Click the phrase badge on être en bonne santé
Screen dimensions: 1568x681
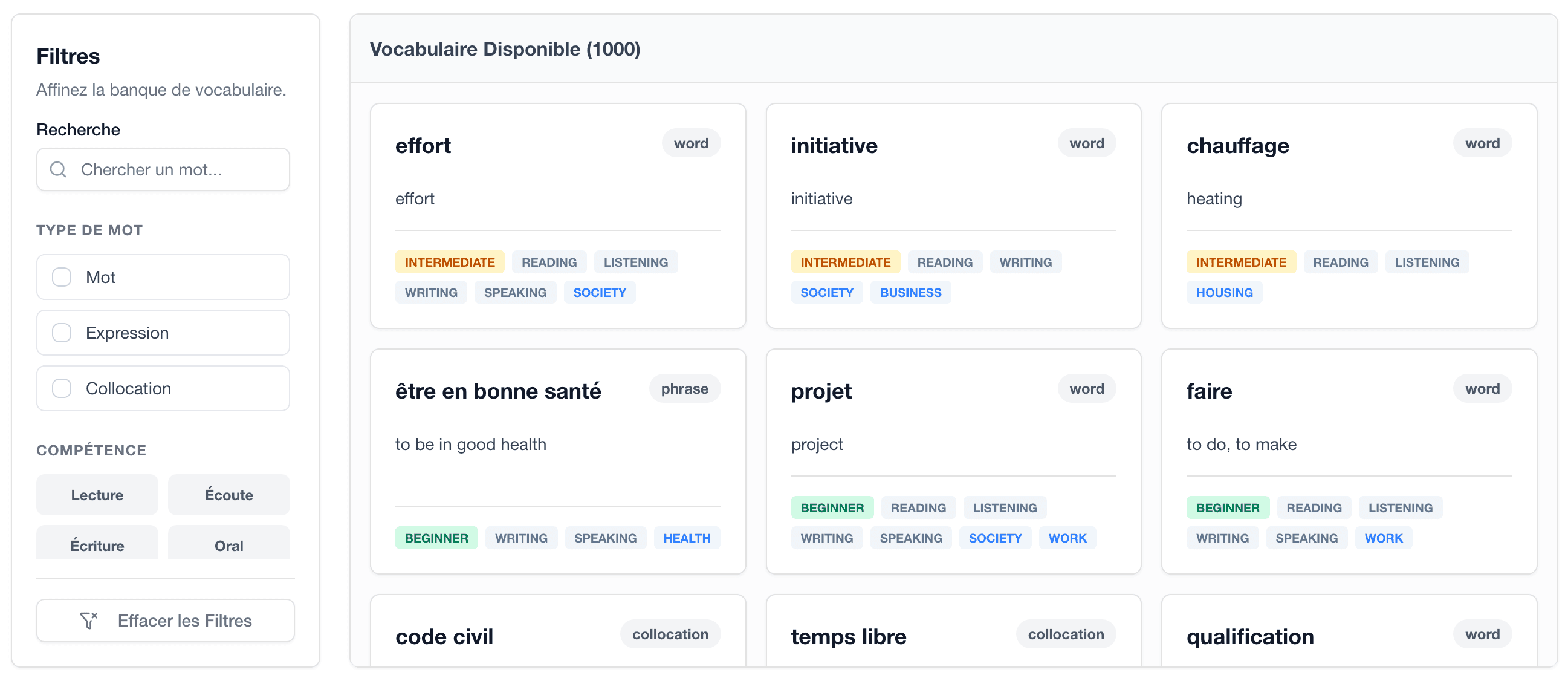click(685, 389)
